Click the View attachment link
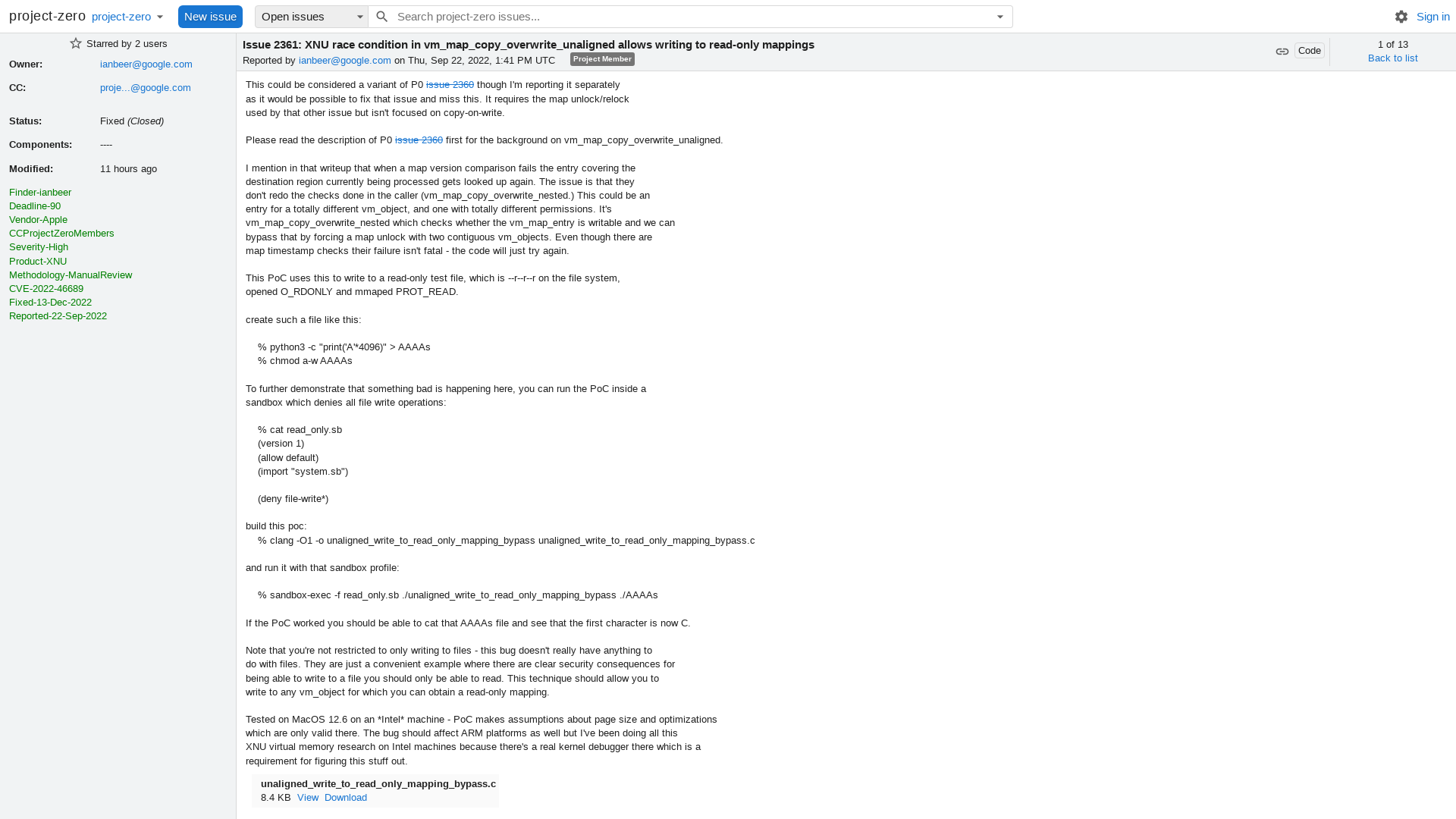Image resolution: width=1456 pixels, height=819 pixels. [307, 797]
